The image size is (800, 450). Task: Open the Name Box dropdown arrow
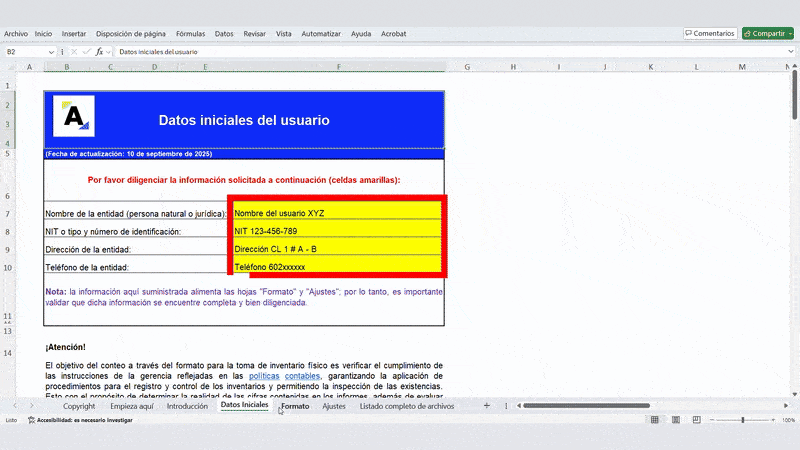click(x=51, y=51)
